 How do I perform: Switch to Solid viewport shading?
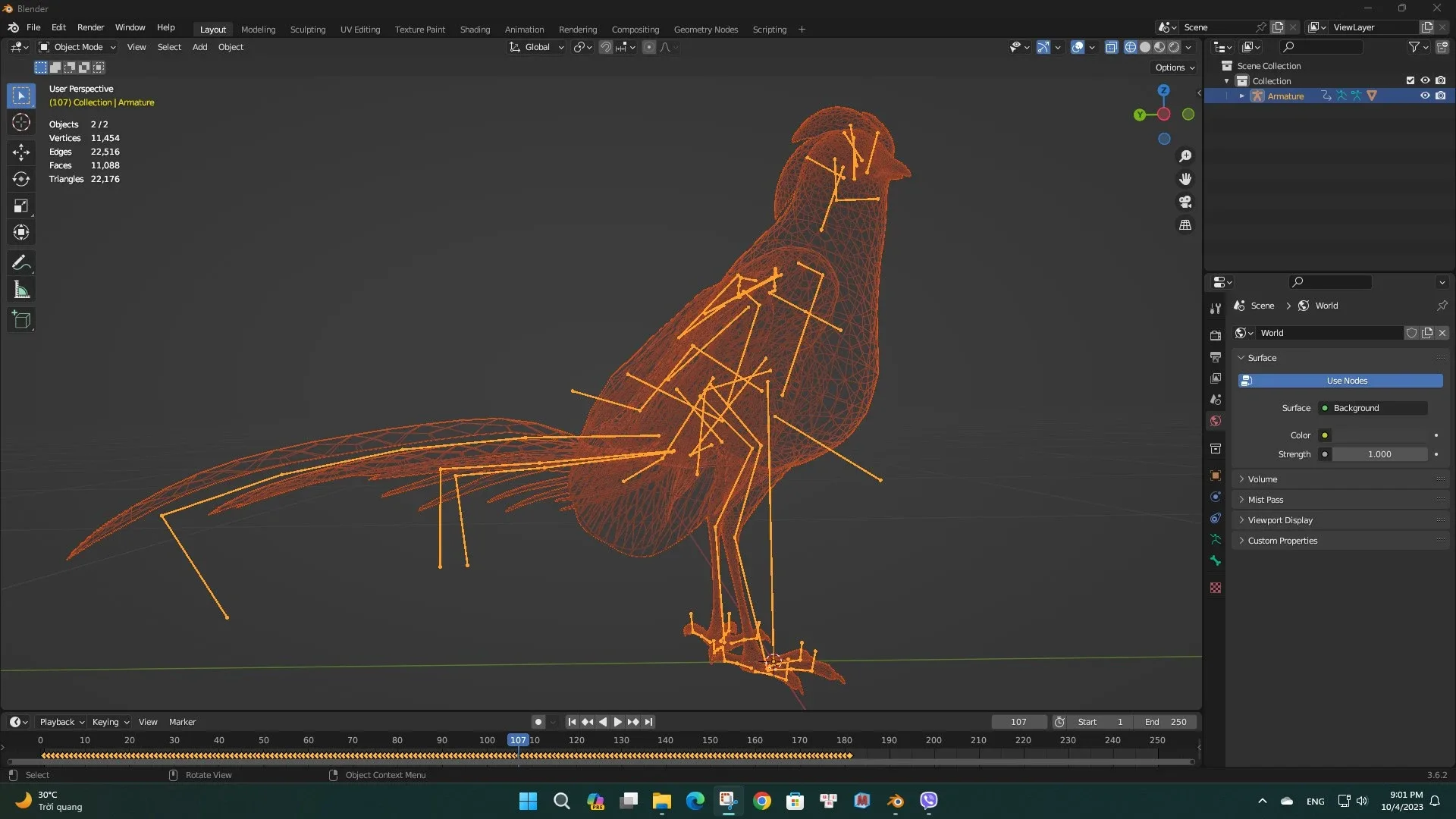(1144, 47)
